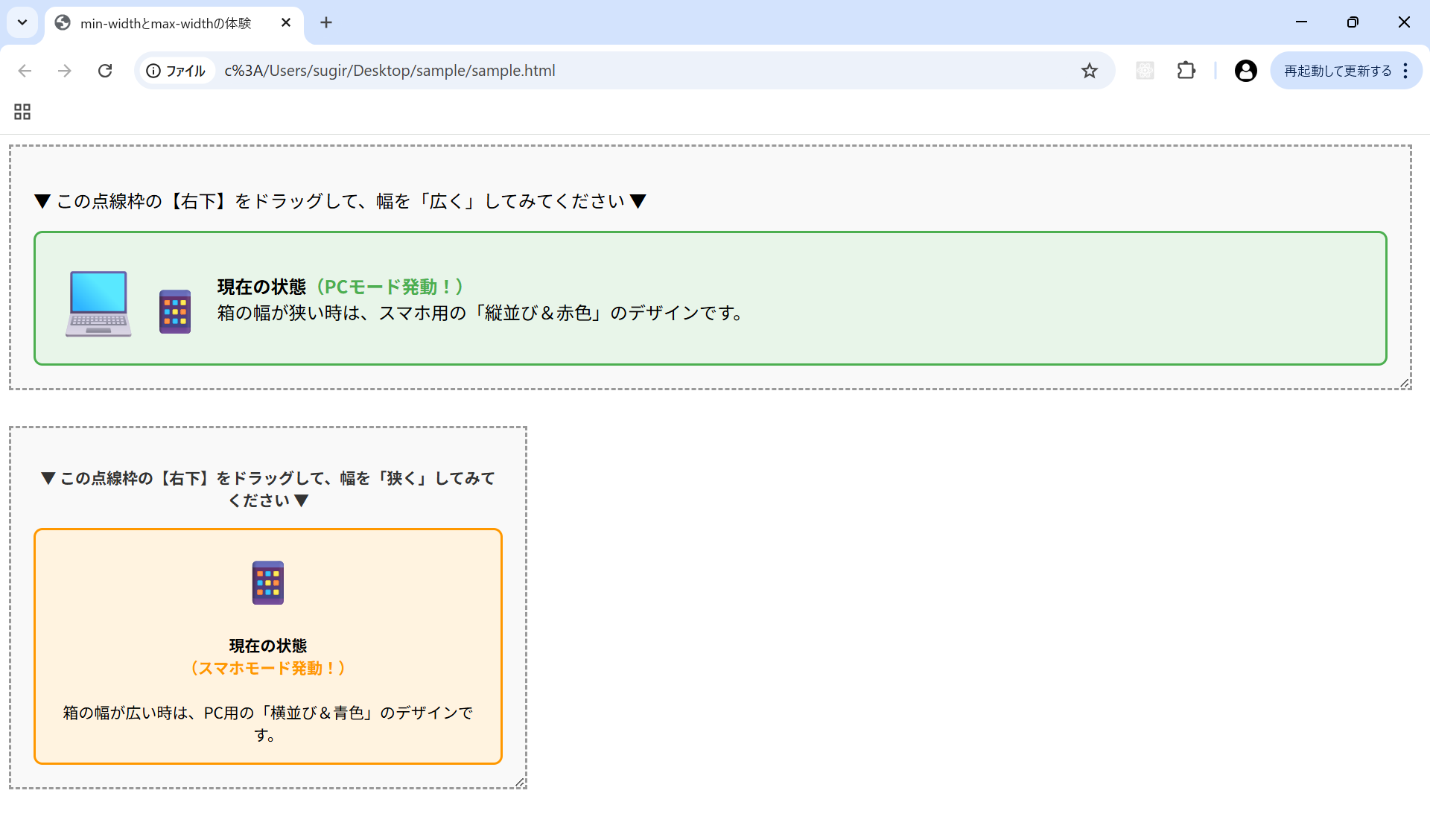Open a new tab with the plus button

[326, 22]
